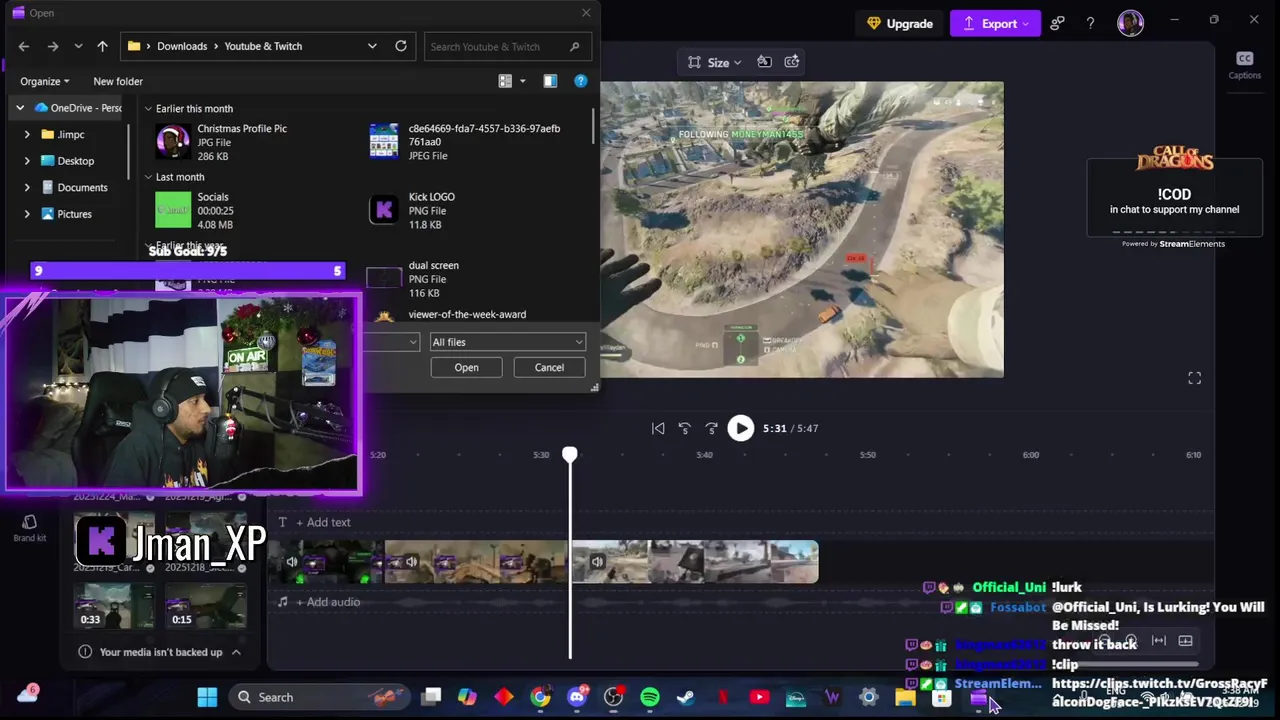The width and height of the screenshot is (1280, 720).
Task: Open the Size aspect ratio dropdown
Action: coord(715,62)
